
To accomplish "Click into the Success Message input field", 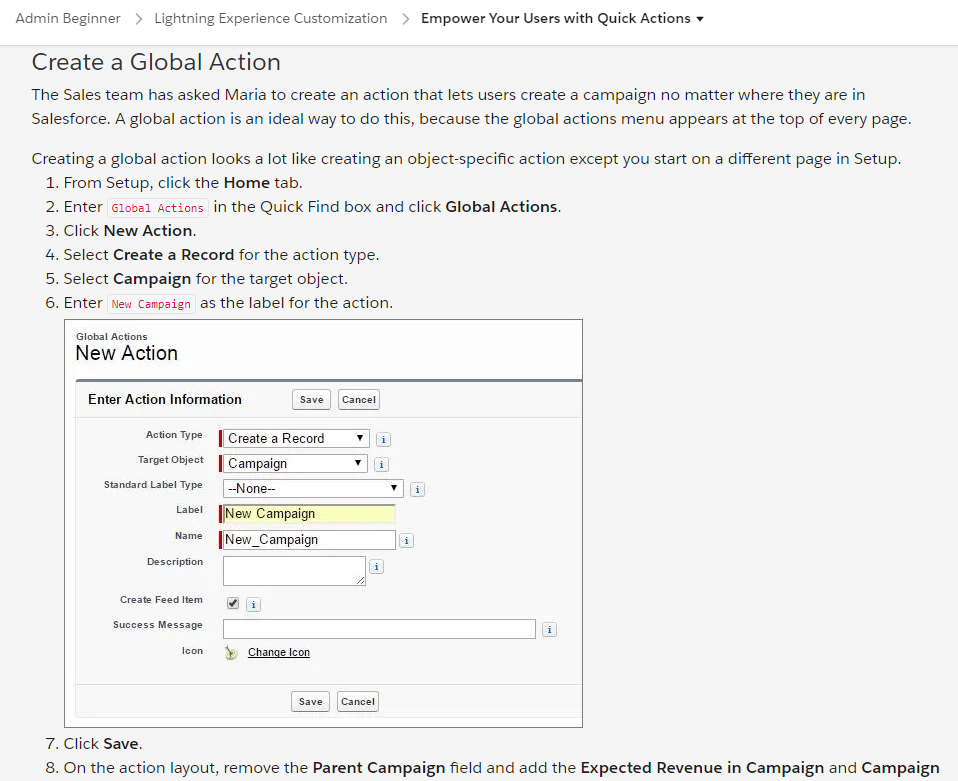I will 379,629.
